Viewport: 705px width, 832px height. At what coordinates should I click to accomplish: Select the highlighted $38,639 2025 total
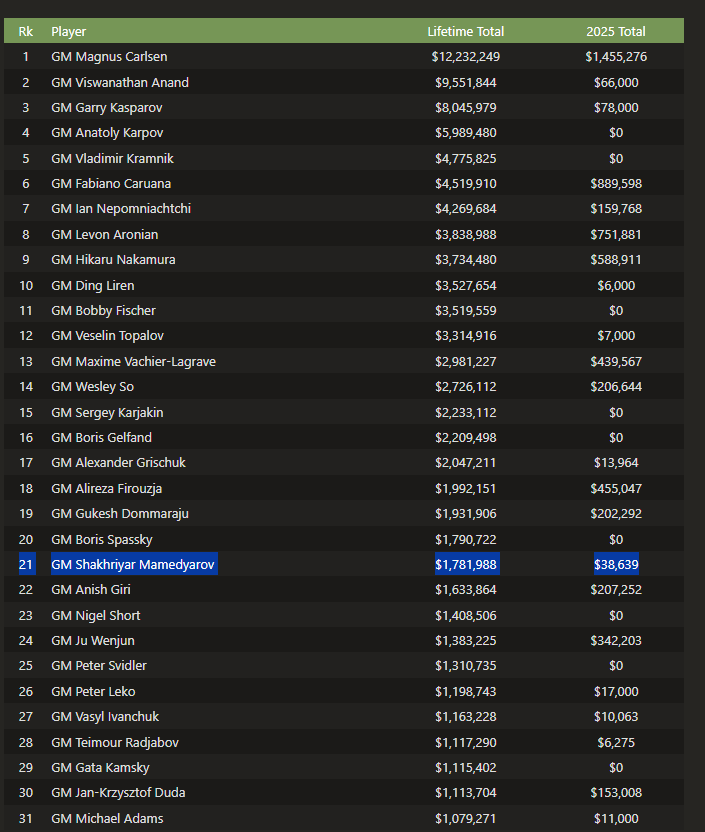616,565
